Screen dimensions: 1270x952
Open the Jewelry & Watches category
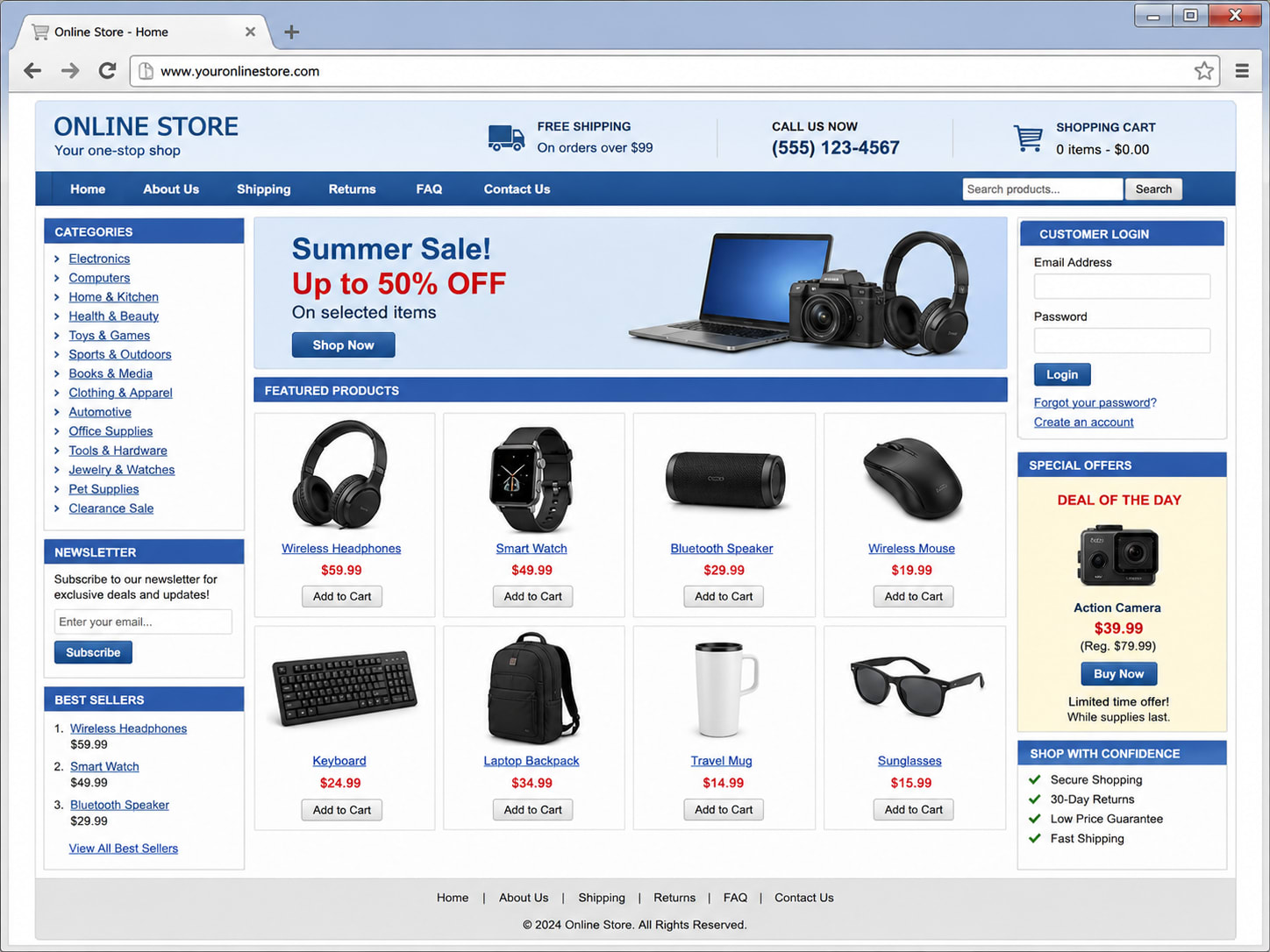[x=121, y=470]
